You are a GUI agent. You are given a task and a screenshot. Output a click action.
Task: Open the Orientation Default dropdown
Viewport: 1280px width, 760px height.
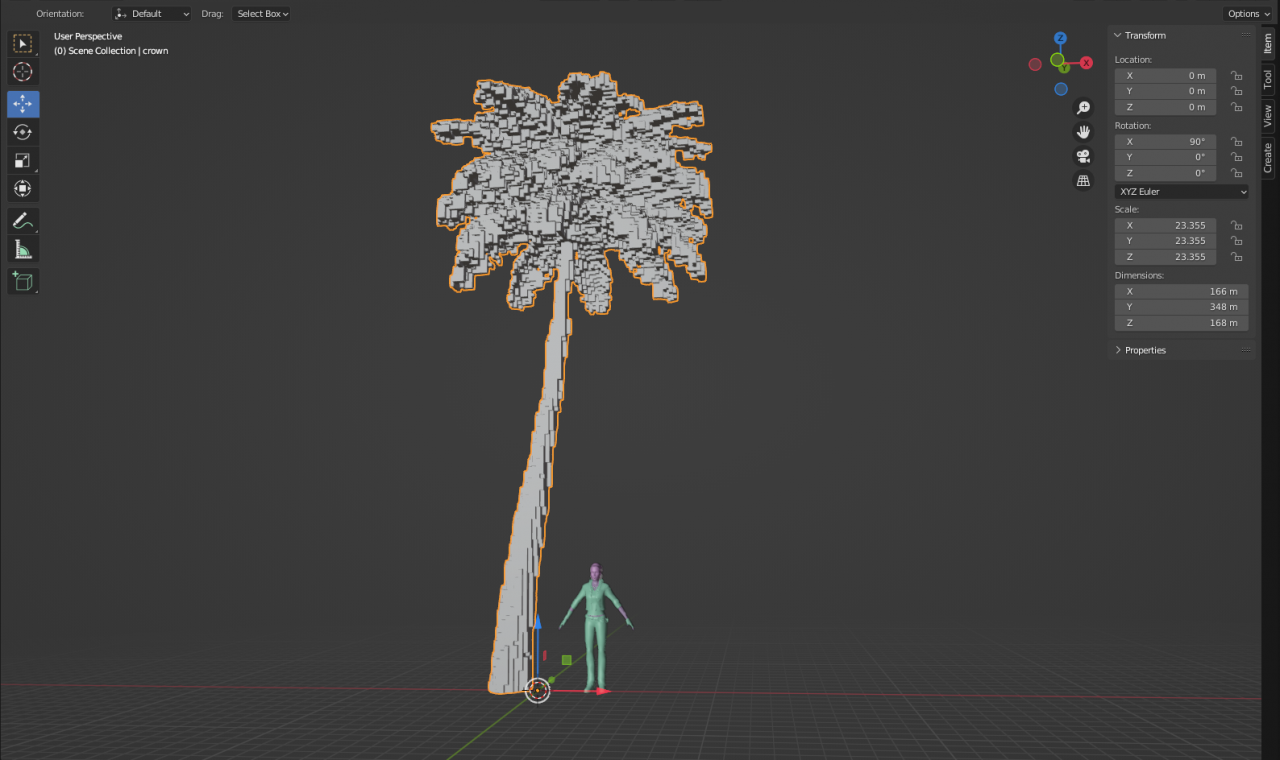coord(151,14)
